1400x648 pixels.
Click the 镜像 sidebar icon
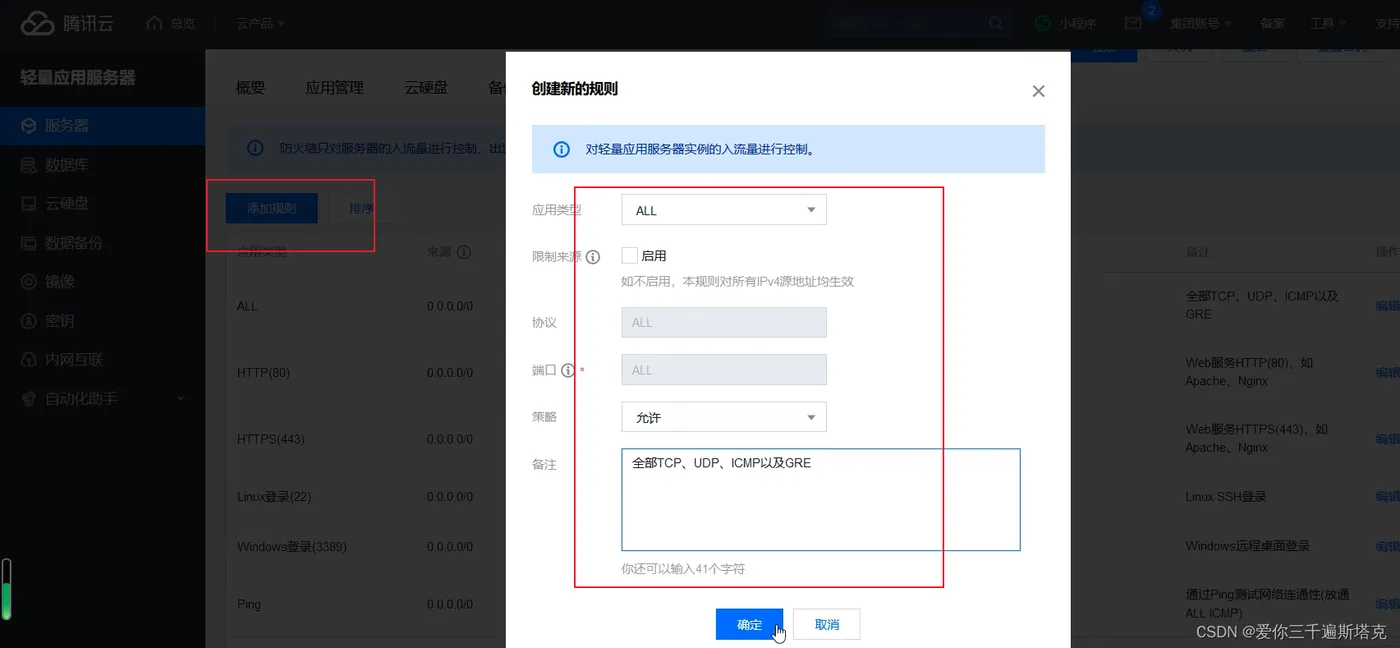tap(29, 282)
